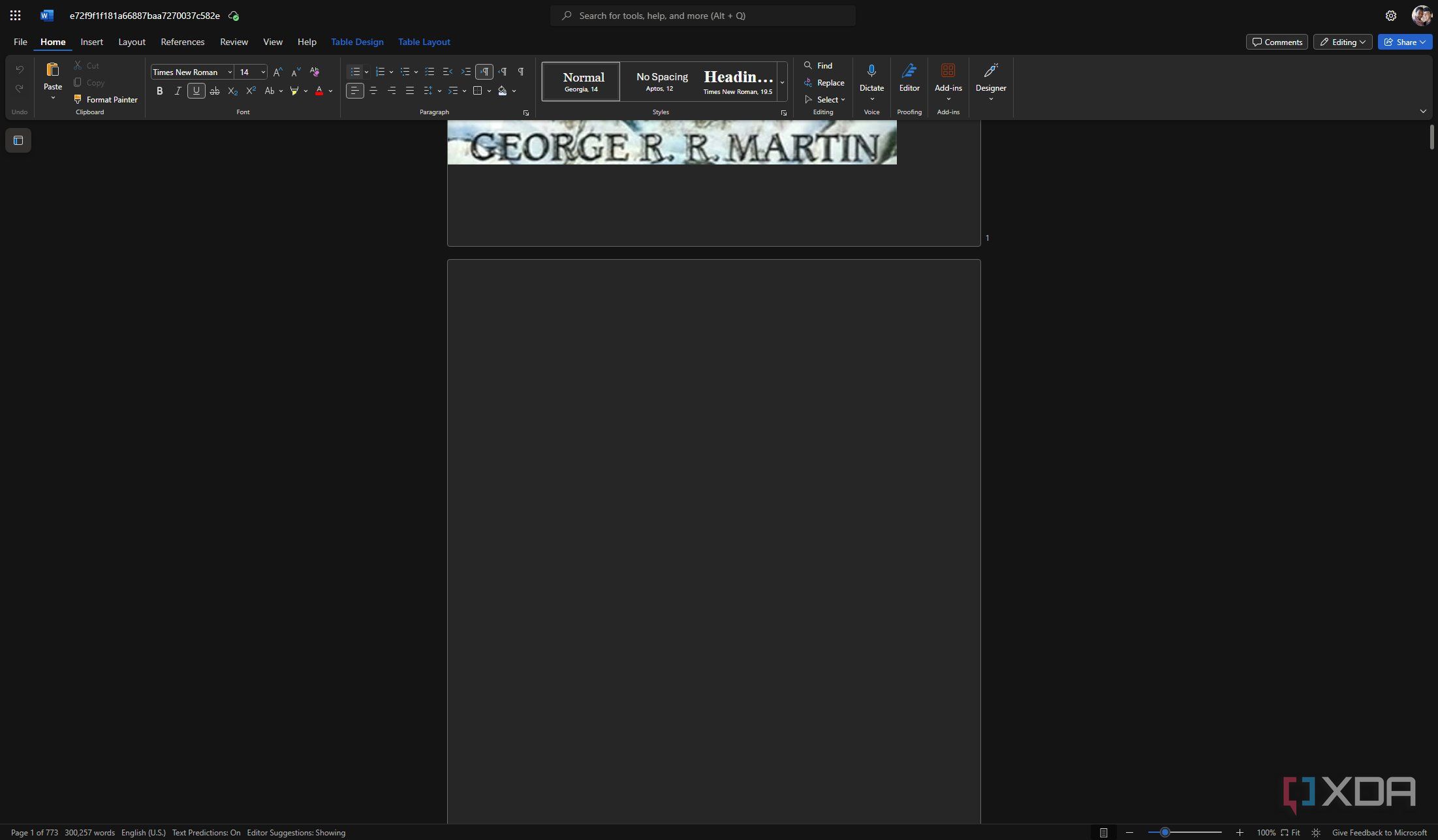Click the Clear Formatting icon
The image size is (1438, 840).
[314, 72]
